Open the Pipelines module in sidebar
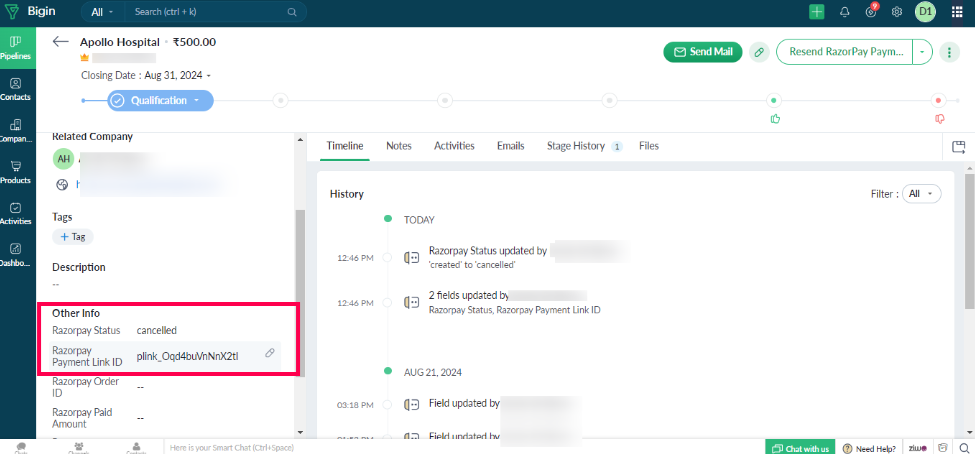Viewport: 975px width, 454px height. (17, 48)
